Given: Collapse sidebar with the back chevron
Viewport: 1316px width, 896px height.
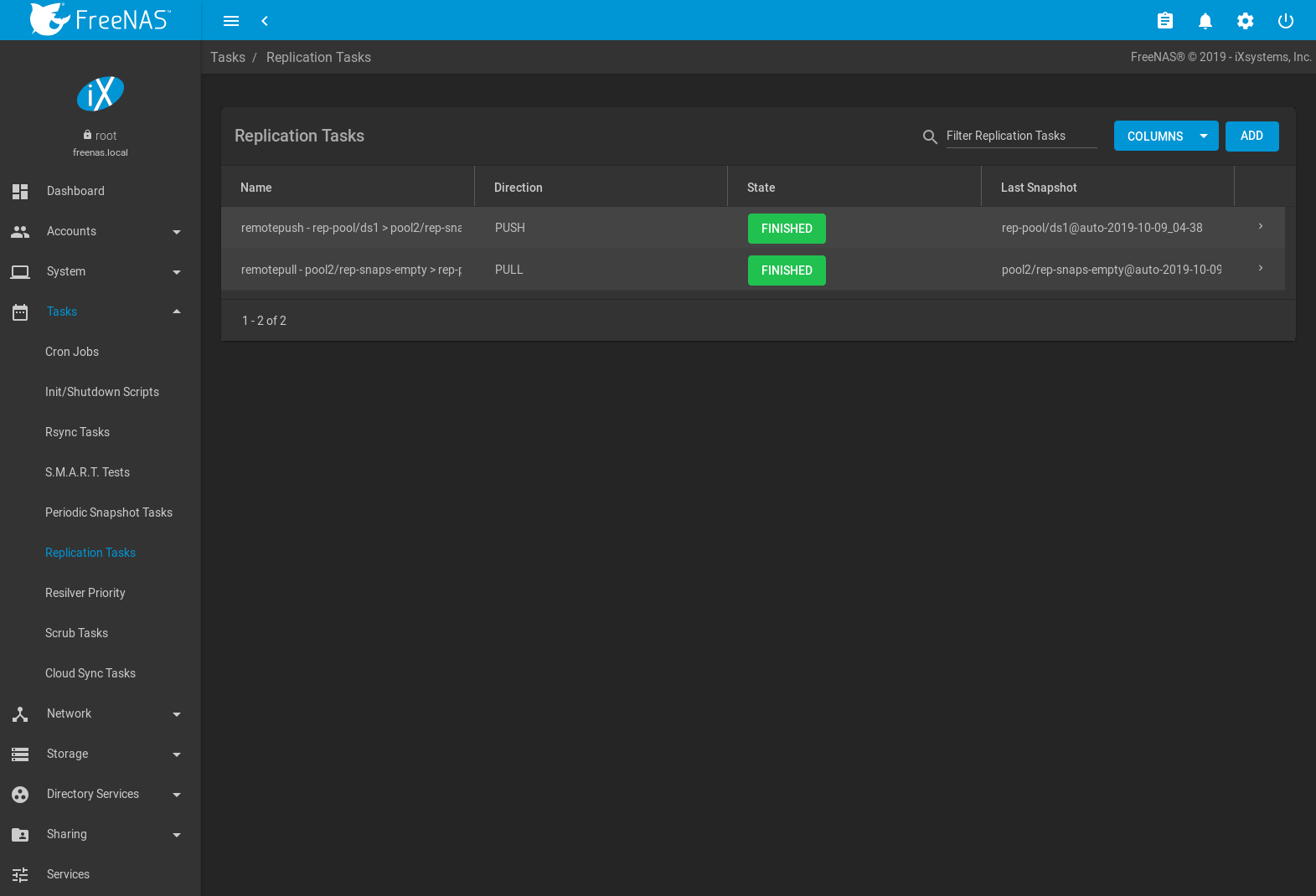Looking at the screenshot, I should tap(265, 21).
